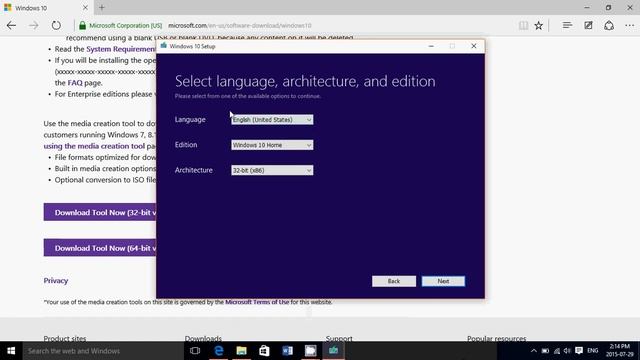Screen dimensions: 640x360
Task: Click the Select language, architecture, and edition heading
Action: [305, 81]
